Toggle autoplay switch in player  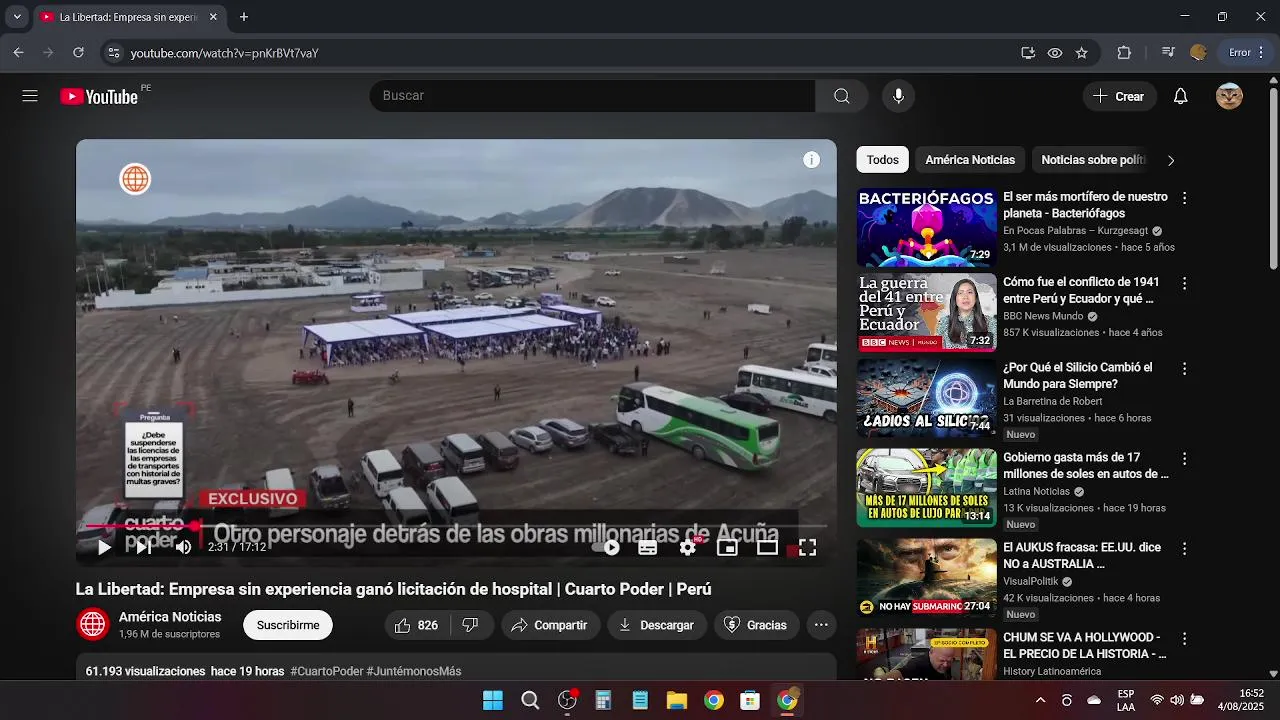pos(607,547)
